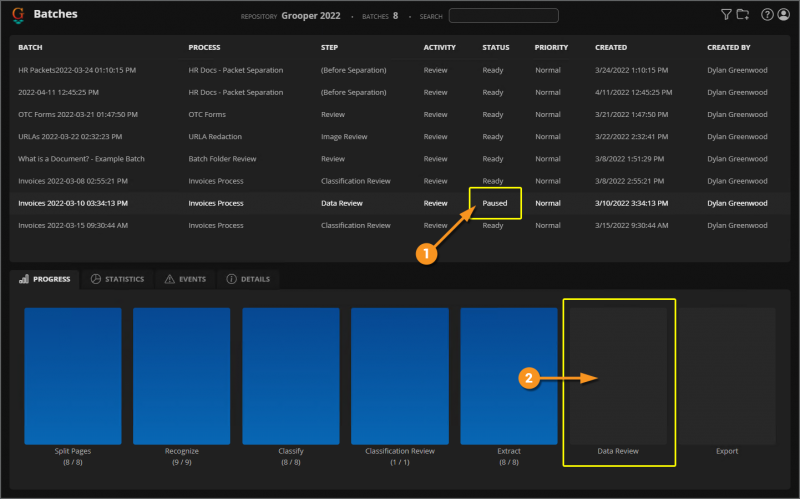Click the Details tab info icon

[232, 279]
